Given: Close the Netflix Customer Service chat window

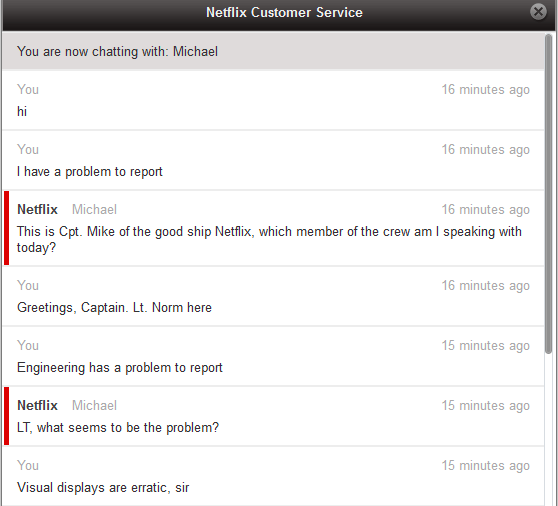Looking at the screenshot, I should (538, 12).
